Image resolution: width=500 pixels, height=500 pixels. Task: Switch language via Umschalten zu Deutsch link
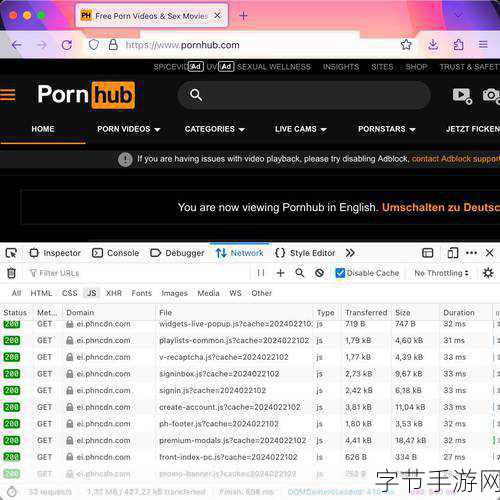click(441, 207)
